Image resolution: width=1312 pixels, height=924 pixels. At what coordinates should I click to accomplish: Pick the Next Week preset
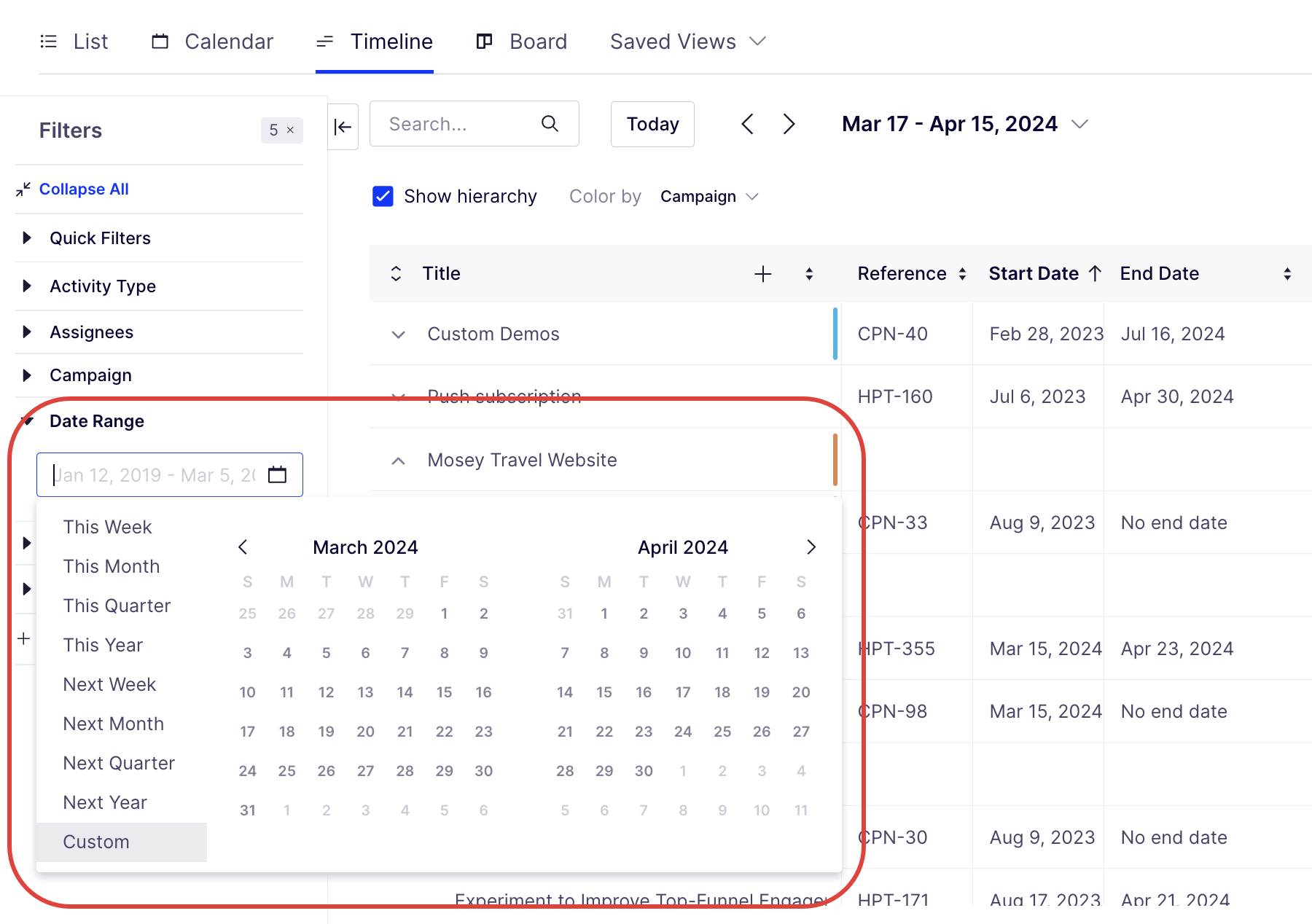[x=109, y=684]
